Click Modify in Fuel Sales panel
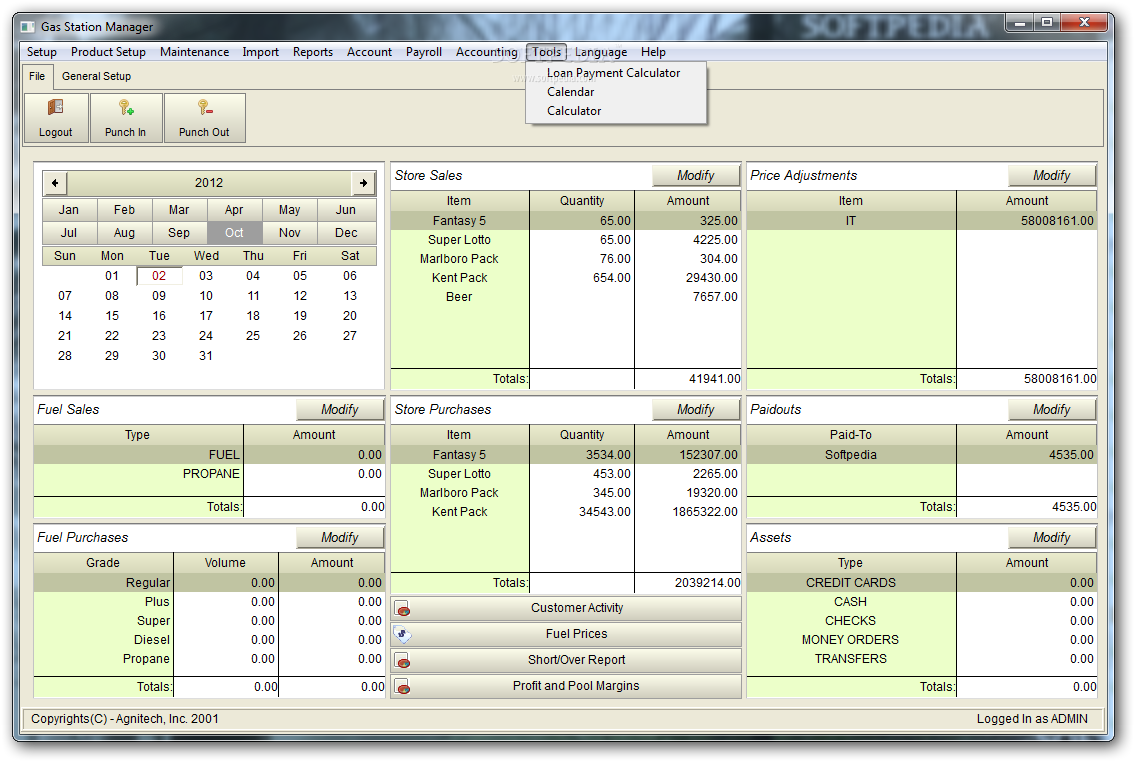1135x762 pixels. [339, 410]
